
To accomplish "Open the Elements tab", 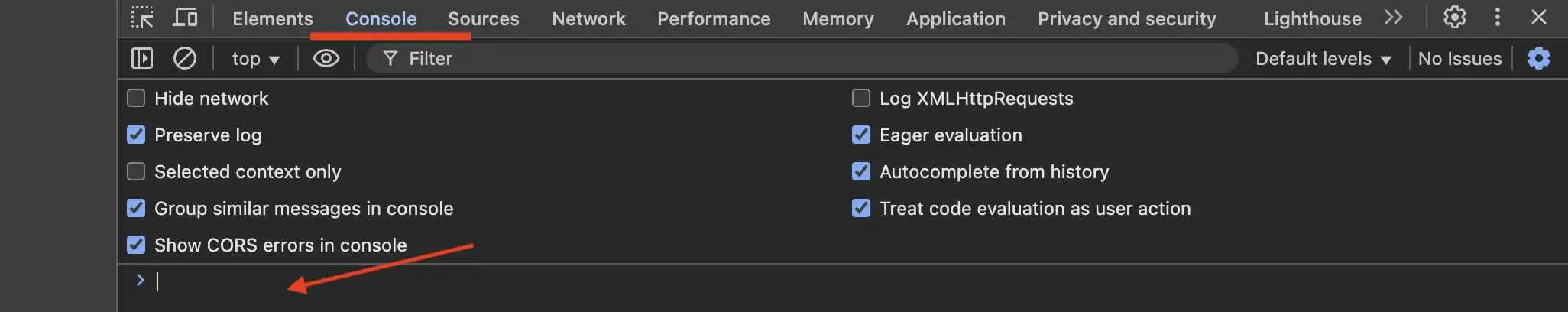I will [273, 18].
